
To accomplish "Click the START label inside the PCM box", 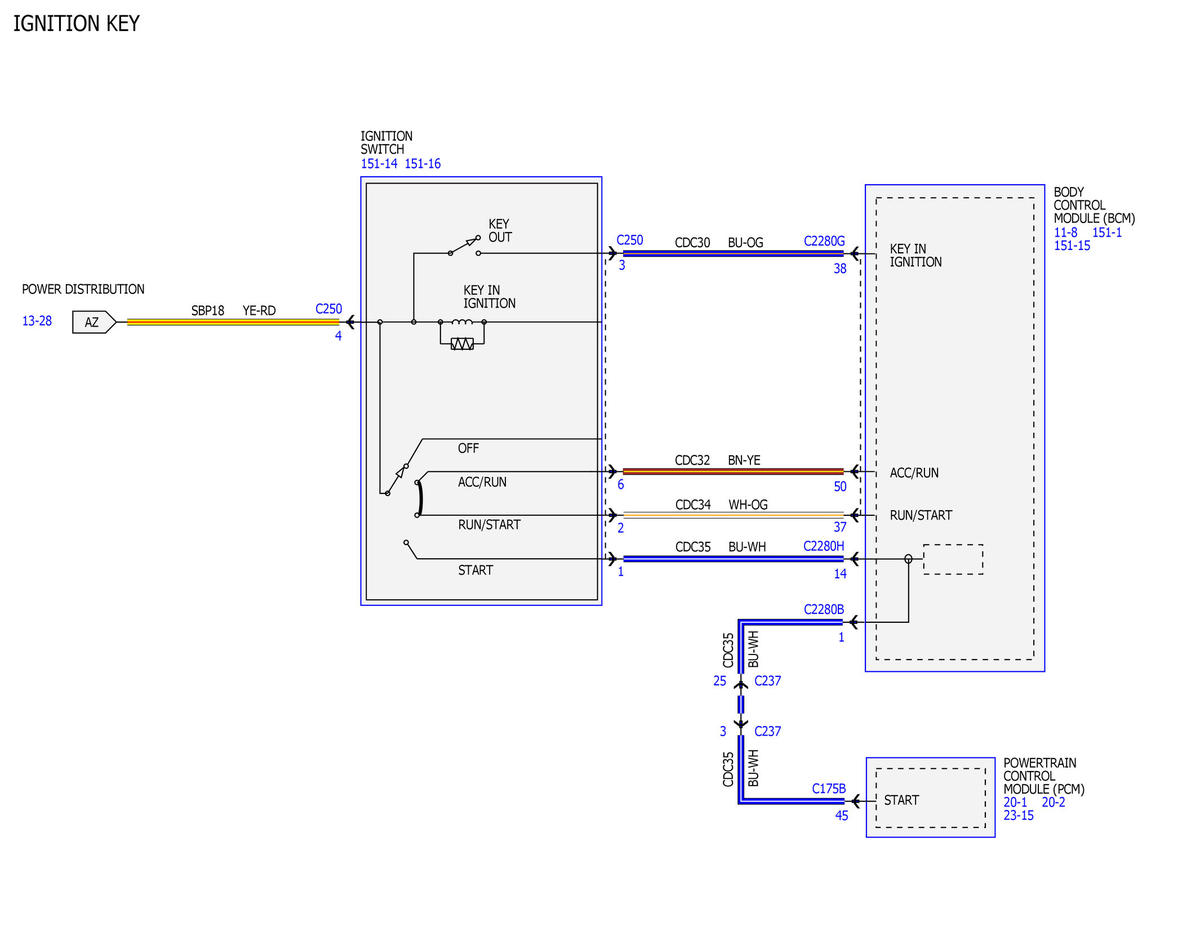I will click(902, 800).
